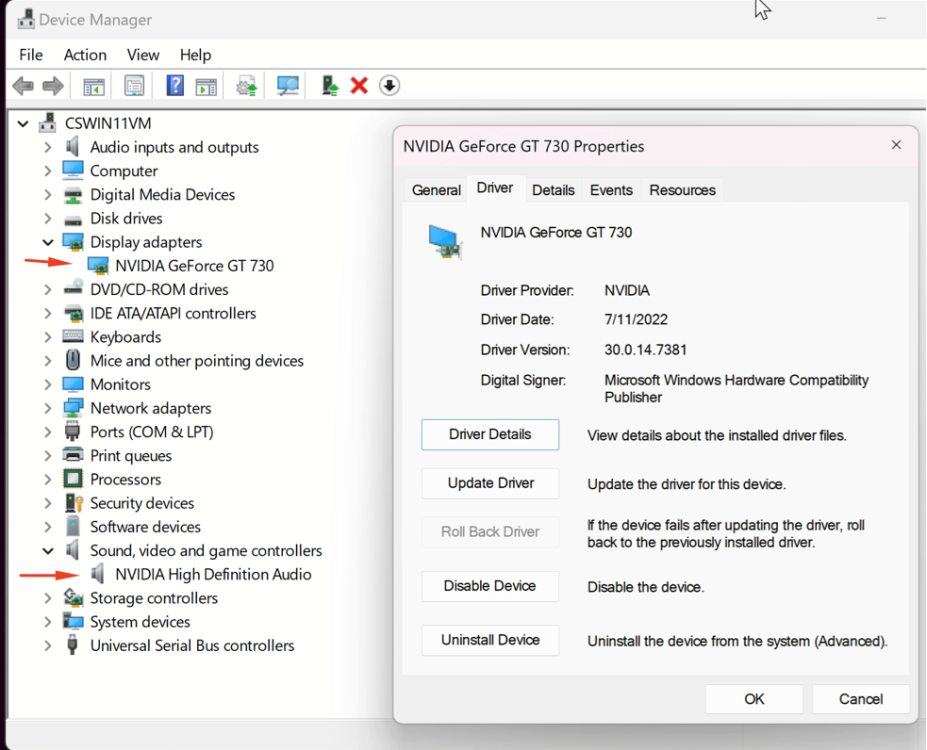Select the Driver tab
This screenshot has height=750, width=927.
[x=495, y=188]
